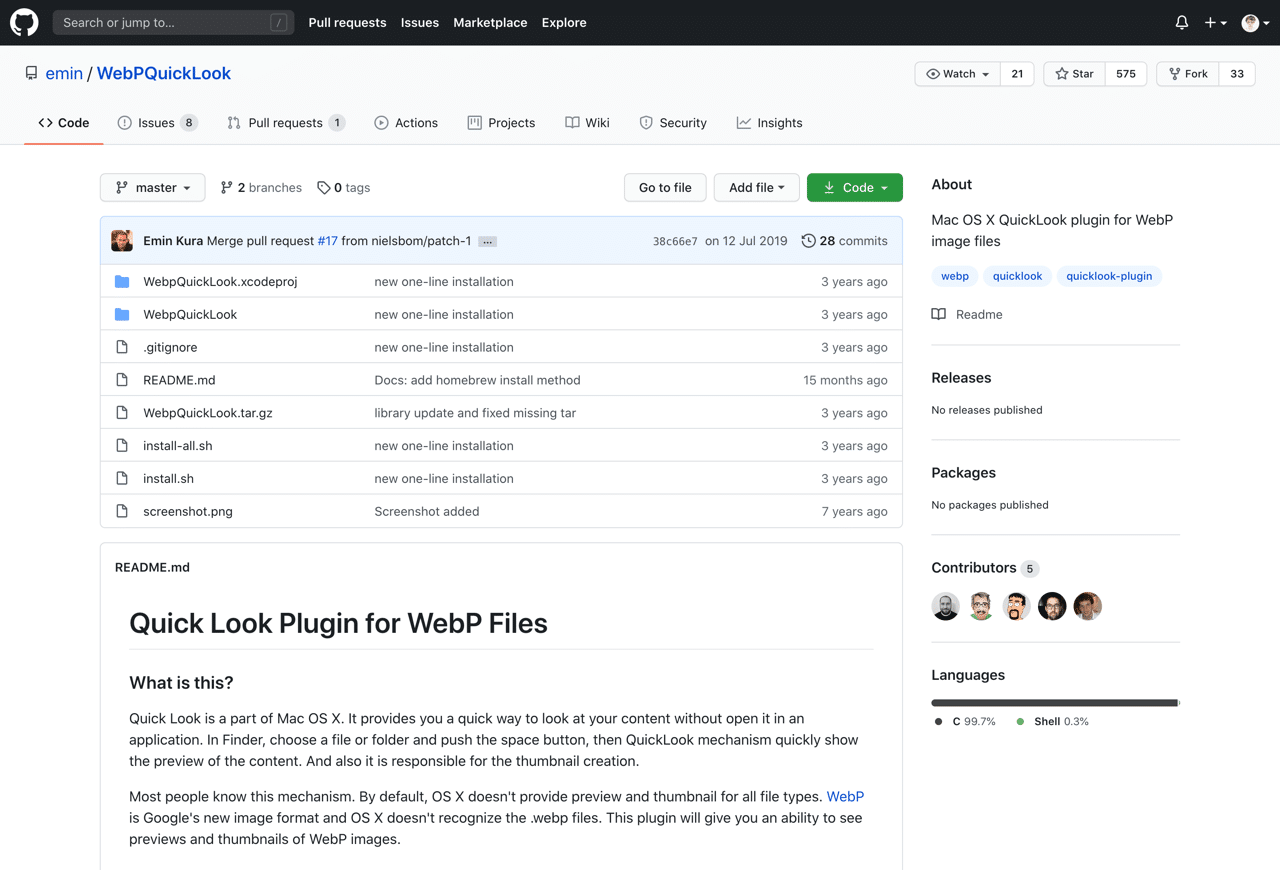Image resolution: width=1280 pixels, height=870 pixels.
Task: Open the Add file dropdown
Action: click(756, 187)
